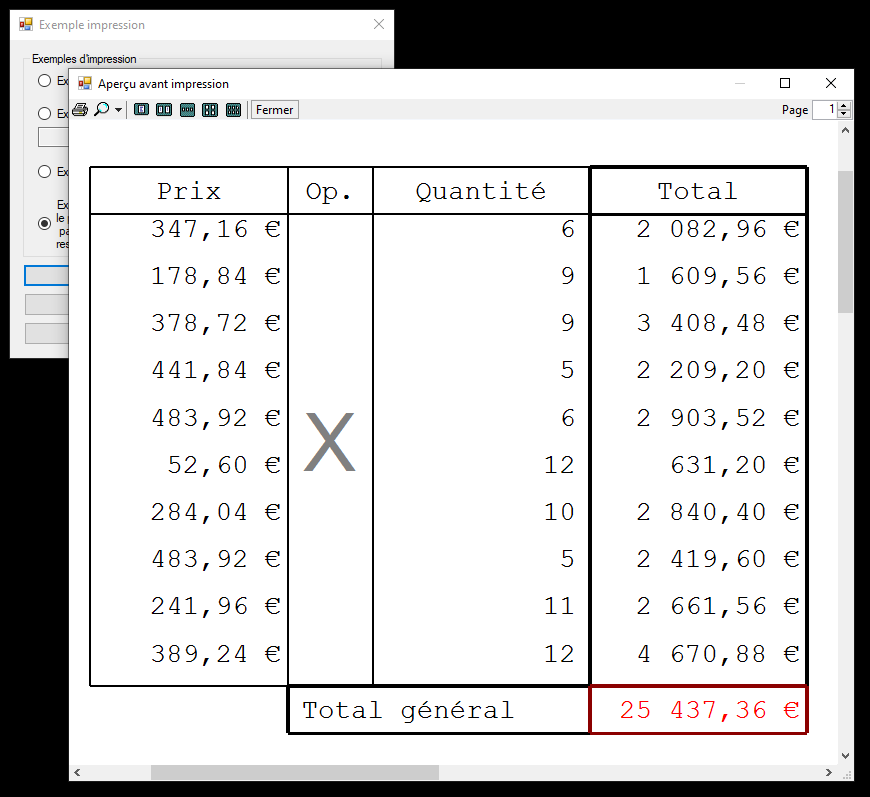Select the second radio button option

coord(44,114)
